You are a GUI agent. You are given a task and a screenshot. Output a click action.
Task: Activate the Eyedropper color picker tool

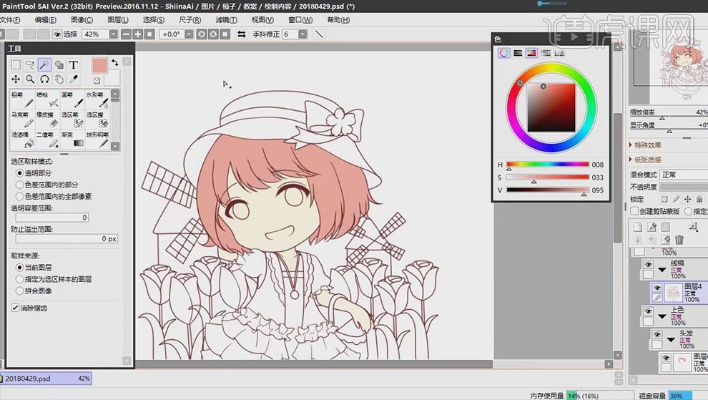click(x=73, y=79)
